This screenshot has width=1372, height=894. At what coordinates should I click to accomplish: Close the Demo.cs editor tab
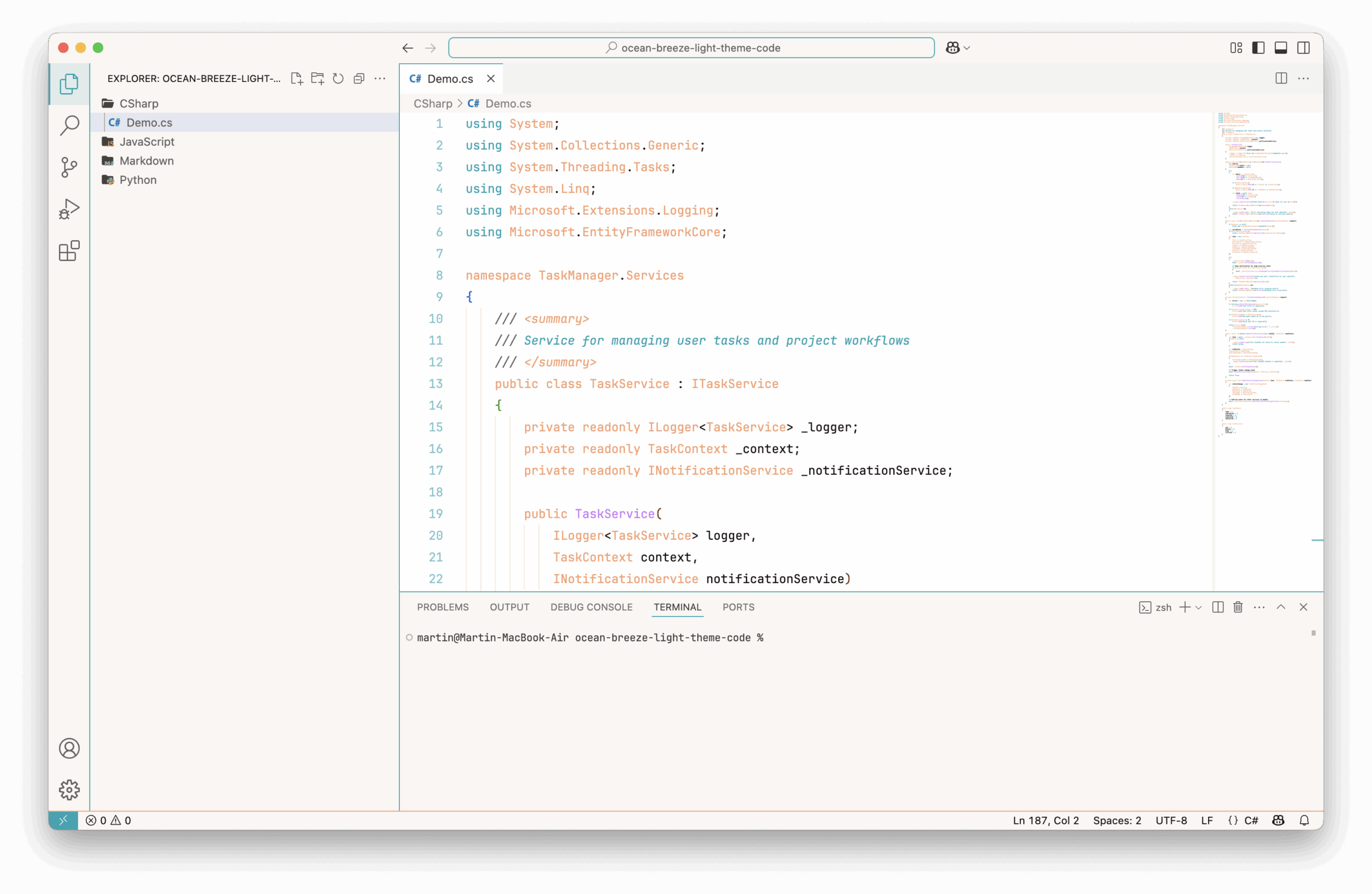click(490, 78)
